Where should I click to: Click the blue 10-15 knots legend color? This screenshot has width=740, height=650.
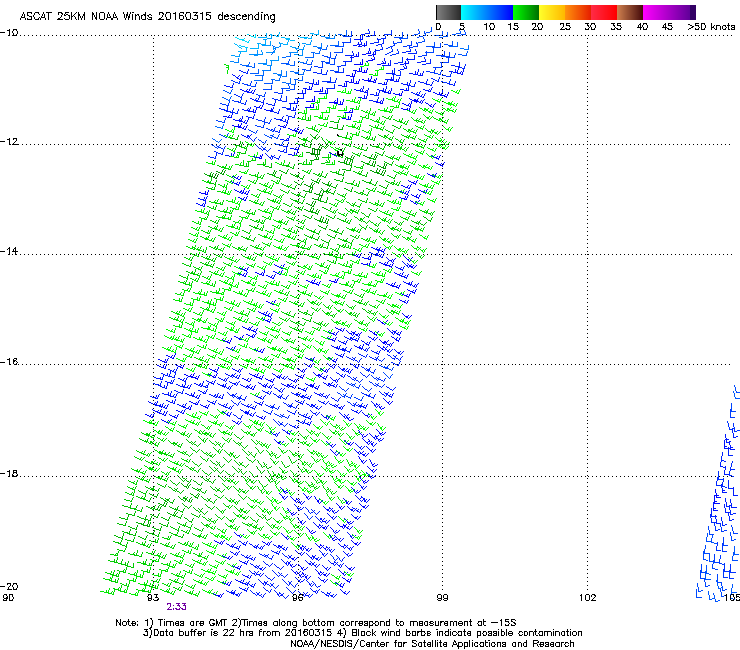[500, 12]
